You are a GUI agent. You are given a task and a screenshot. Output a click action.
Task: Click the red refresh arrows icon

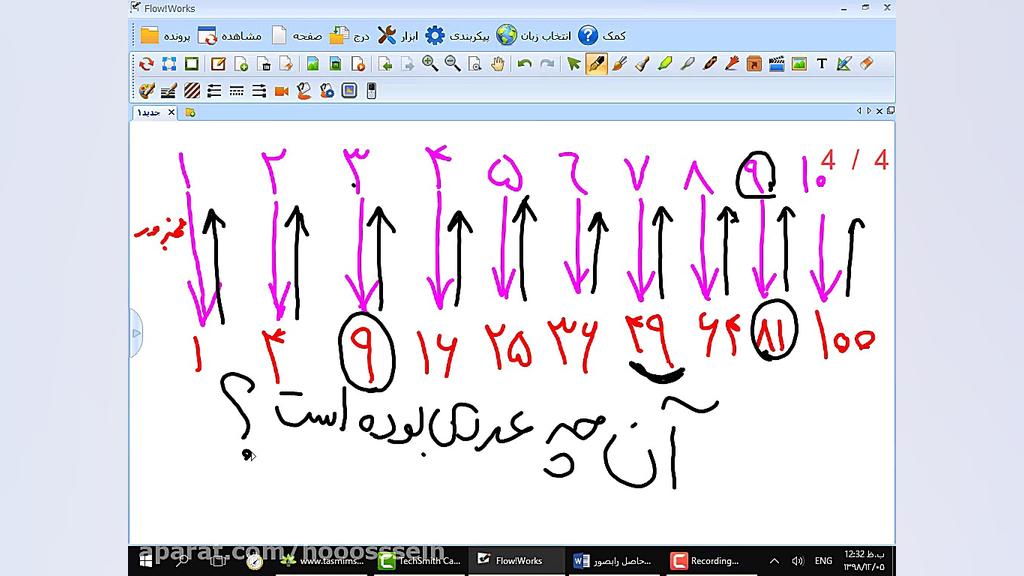[x=146, y=64]
